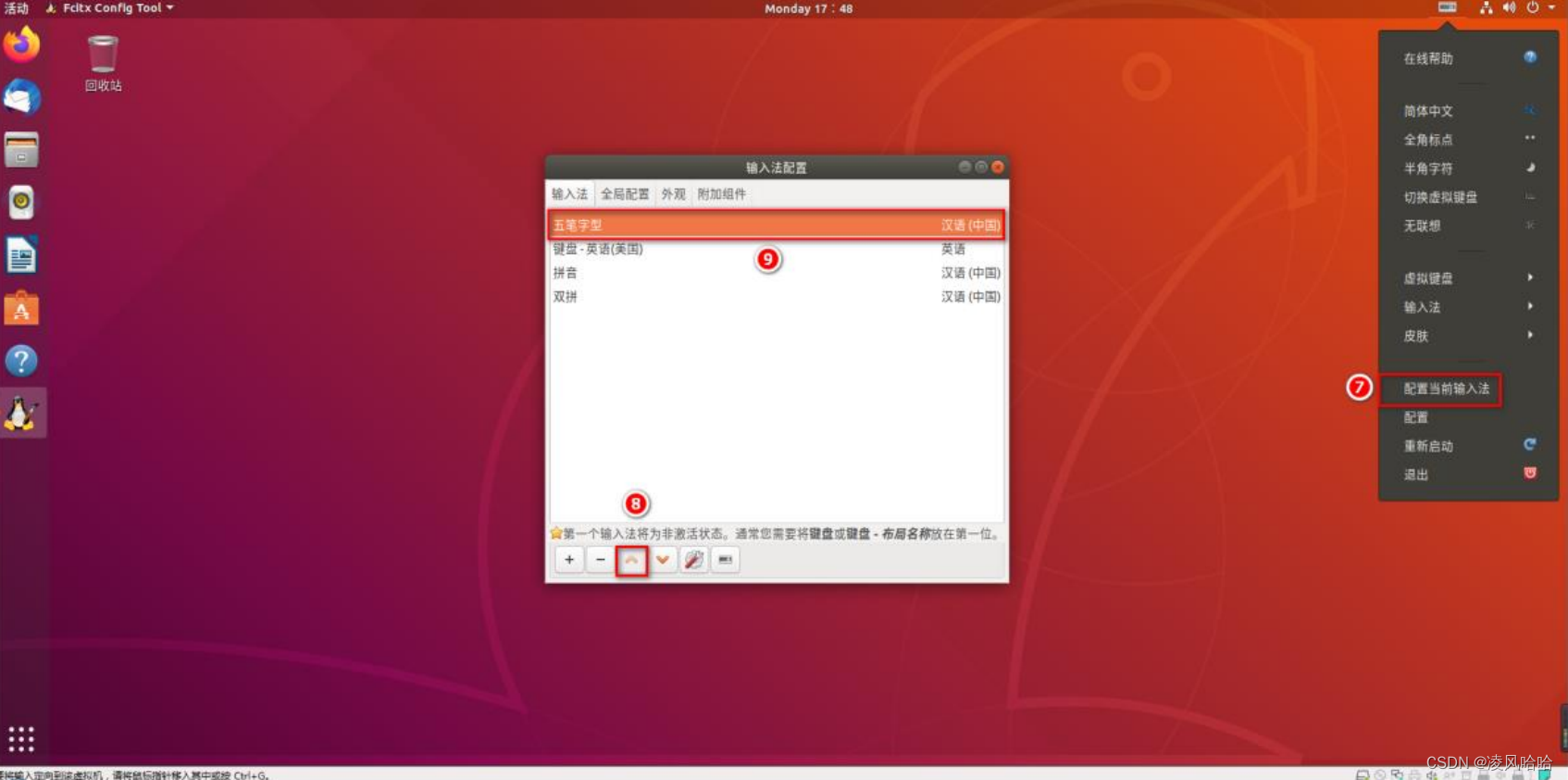Expand the 虚拟键盘 submenu
The height and width of the screenshot is (780, 1568).
click(1468, 278)
